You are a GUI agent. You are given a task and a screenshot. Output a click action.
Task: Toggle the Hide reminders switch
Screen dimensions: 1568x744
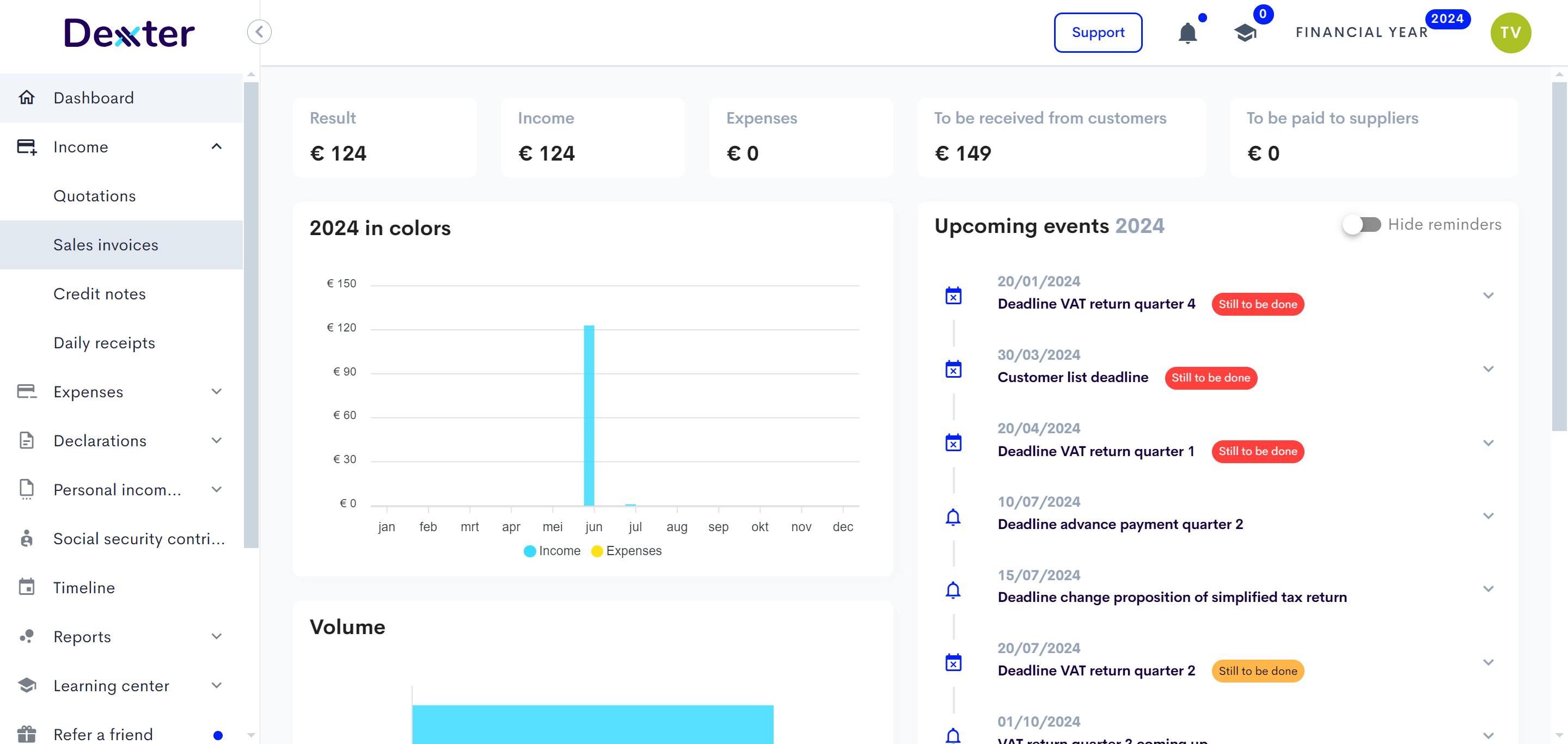tap(1362, 224)
